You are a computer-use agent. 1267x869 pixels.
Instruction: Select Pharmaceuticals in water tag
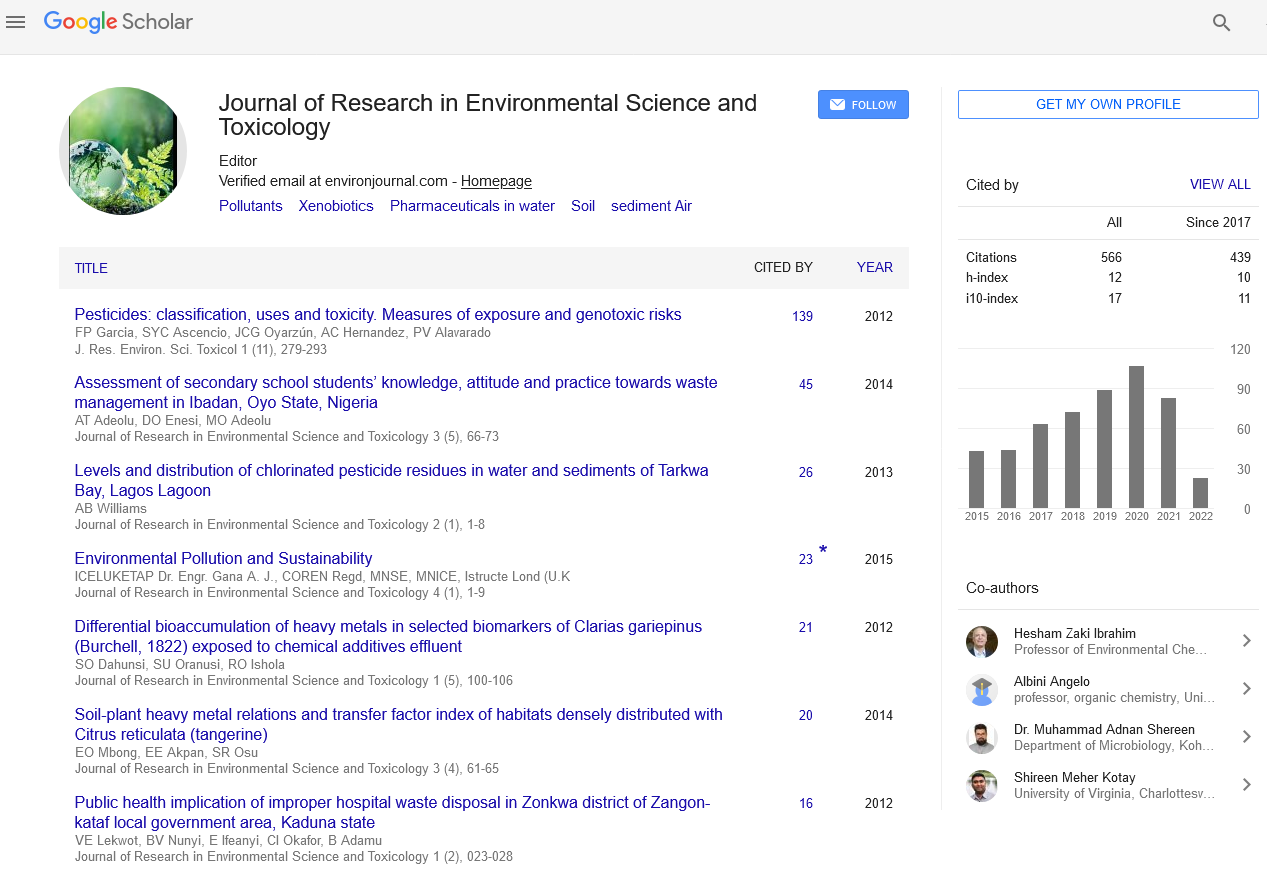[x=472, y=206]
